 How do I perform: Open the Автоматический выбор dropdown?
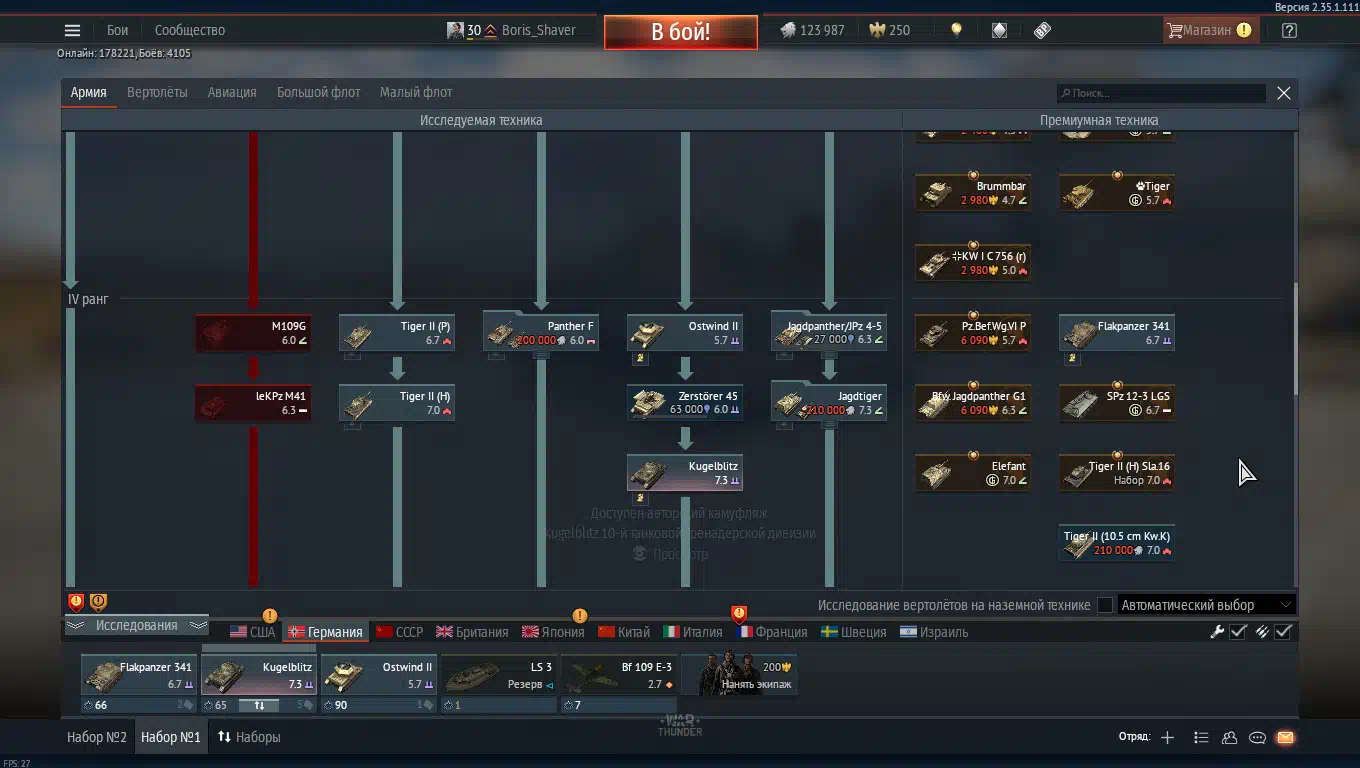click(1207, 605)
